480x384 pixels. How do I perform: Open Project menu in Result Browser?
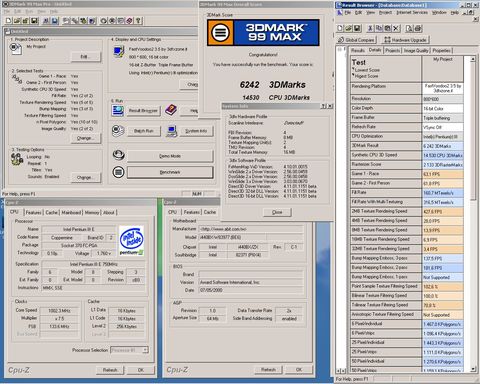[385, 13]
